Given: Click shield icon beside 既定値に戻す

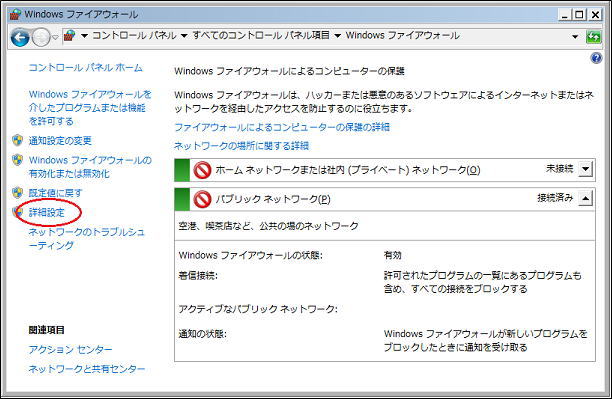Looking at the screenshot, I should click(18, 192).
